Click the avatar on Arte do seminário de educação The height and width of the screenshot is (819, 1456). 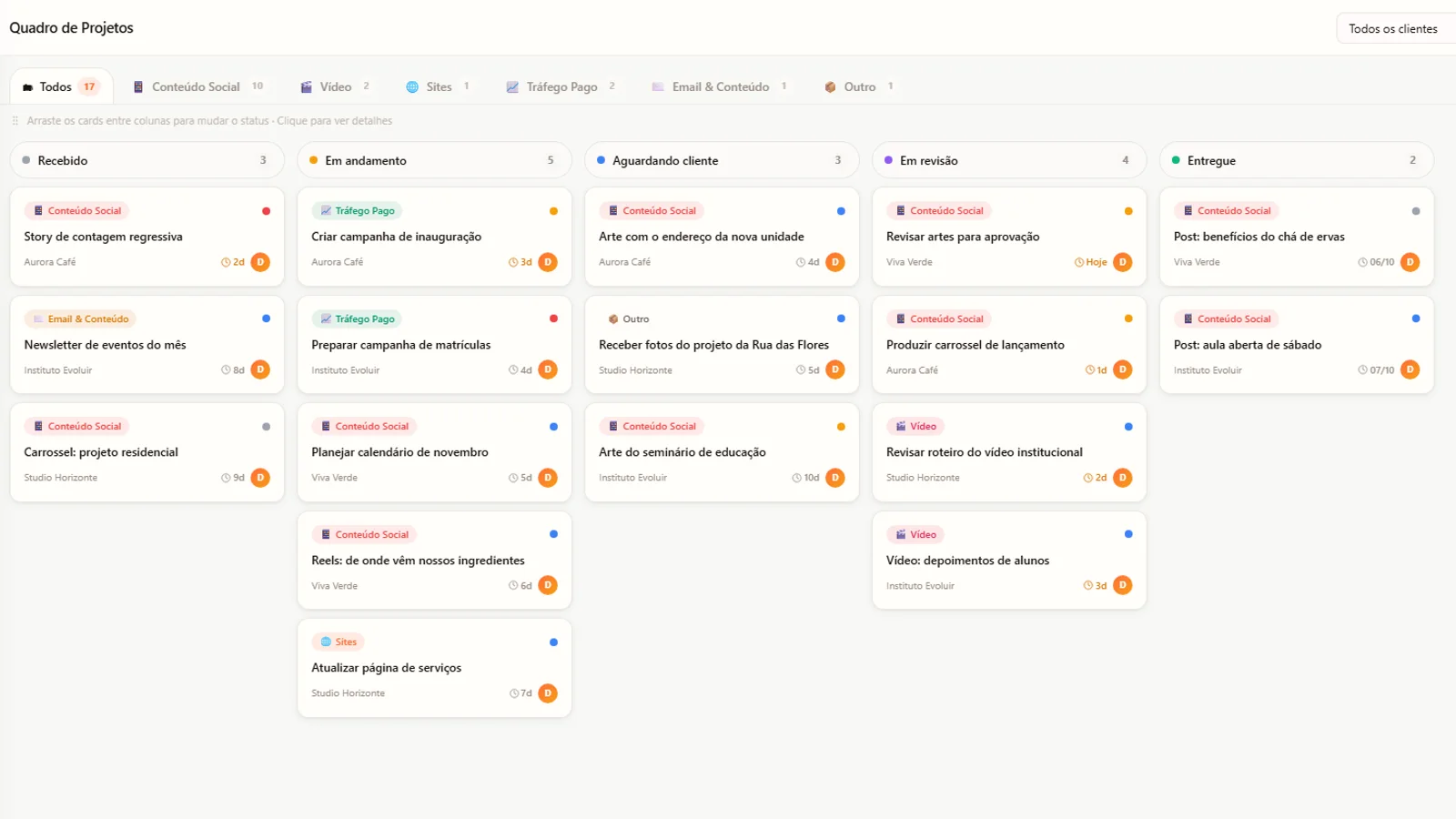coord(835,478)
